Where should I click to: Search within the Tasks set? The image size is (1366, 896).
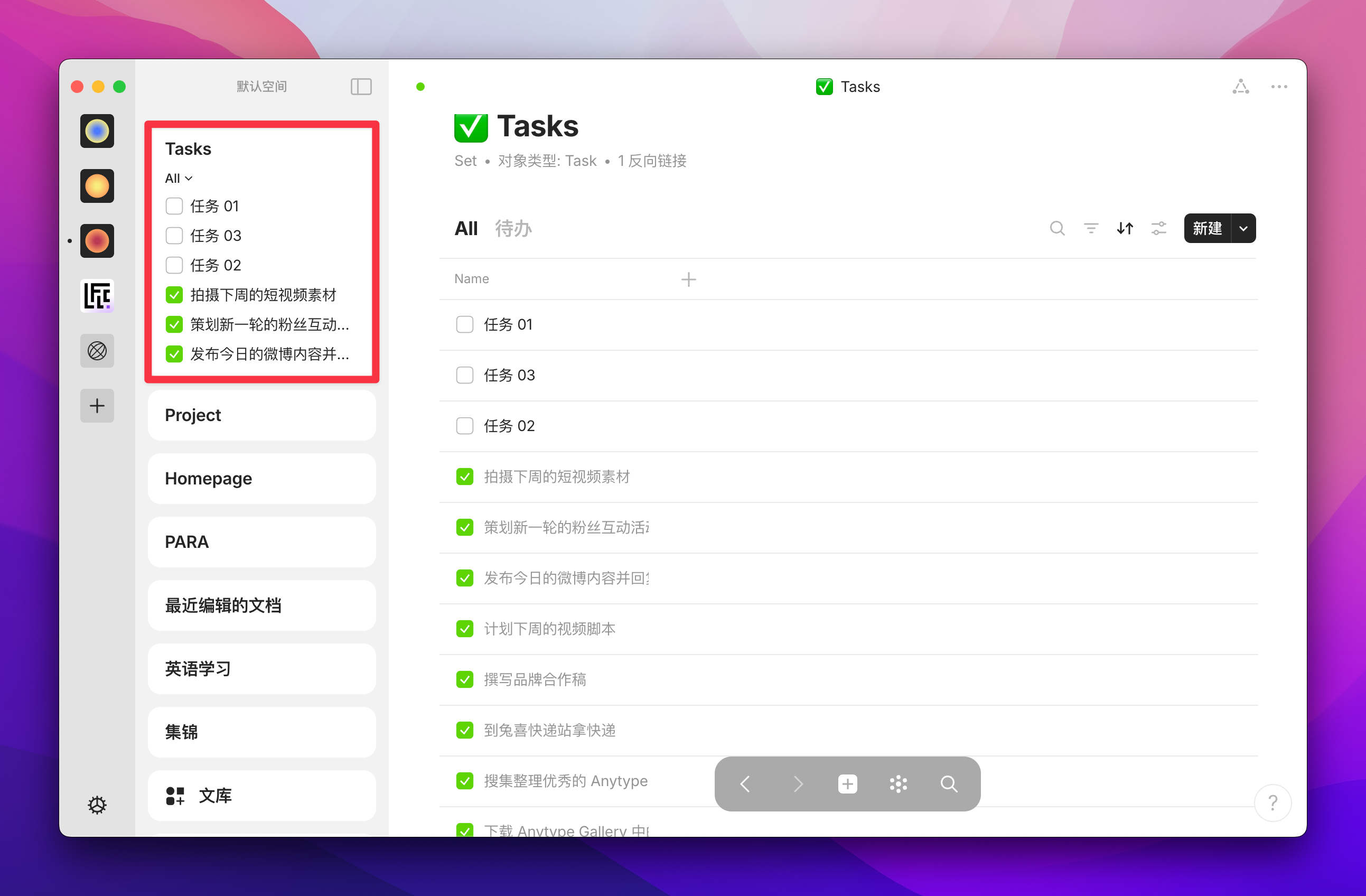point(1057,228)
